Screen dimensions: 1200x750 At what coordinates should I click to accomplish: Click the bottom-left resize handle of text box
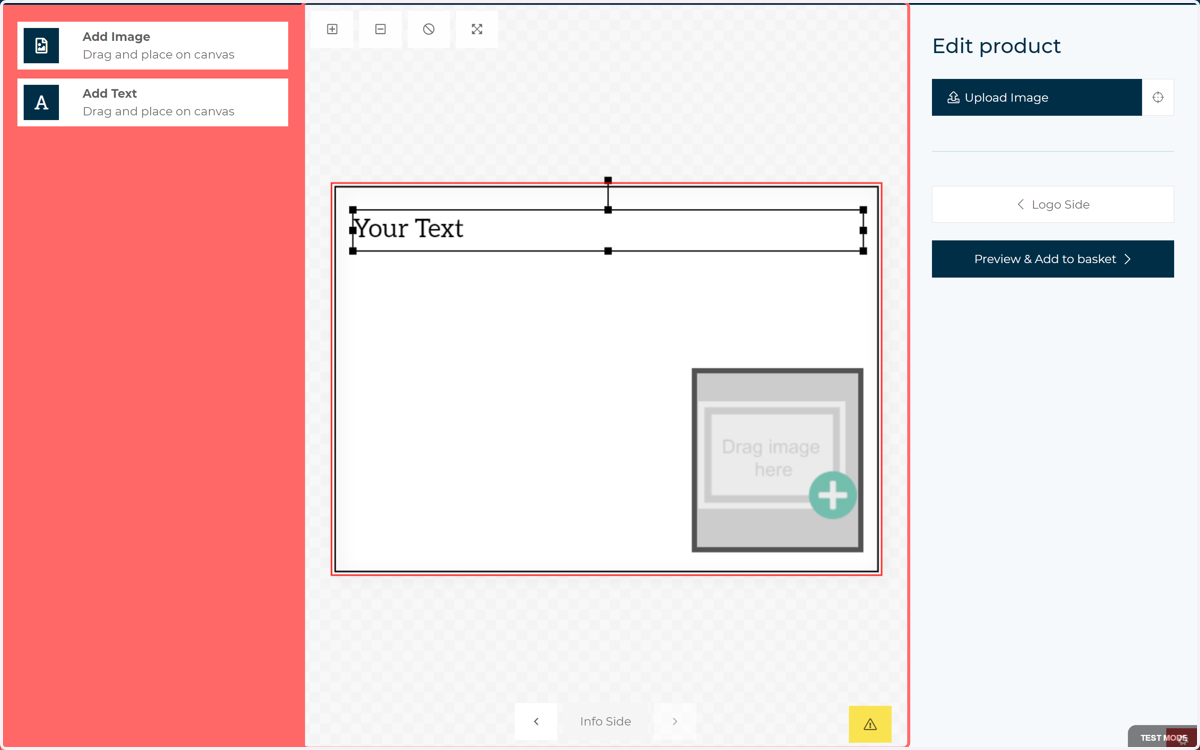coord(353,251)
